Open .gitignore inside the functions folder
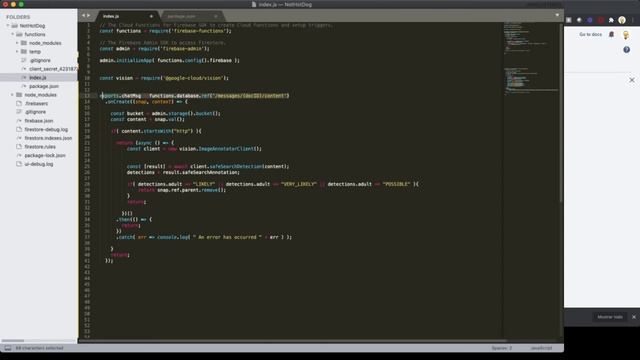This screenshot has width=640, height=360. 40,60
